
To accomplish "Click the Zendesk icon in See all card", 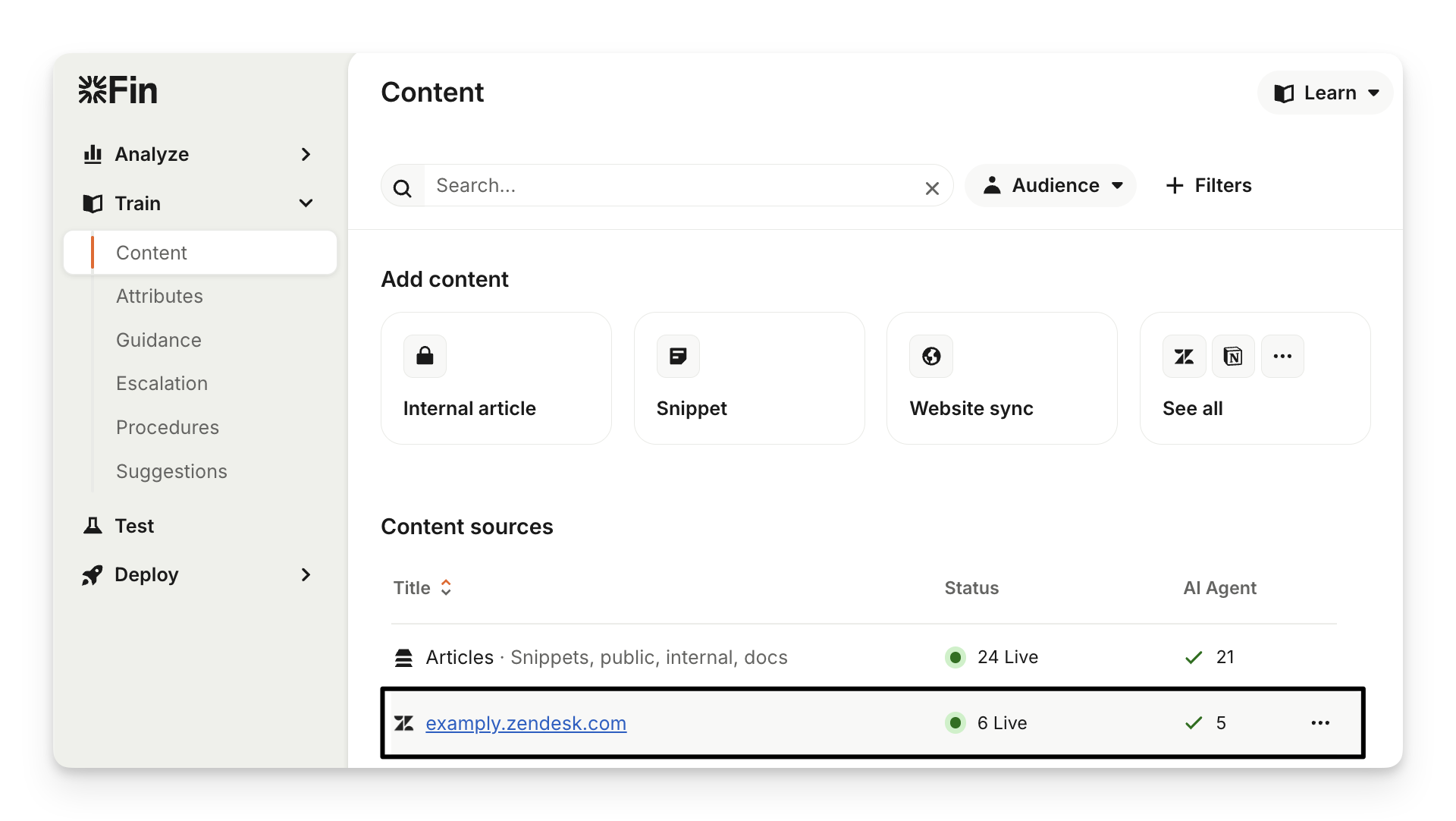I will point(1184,356).
